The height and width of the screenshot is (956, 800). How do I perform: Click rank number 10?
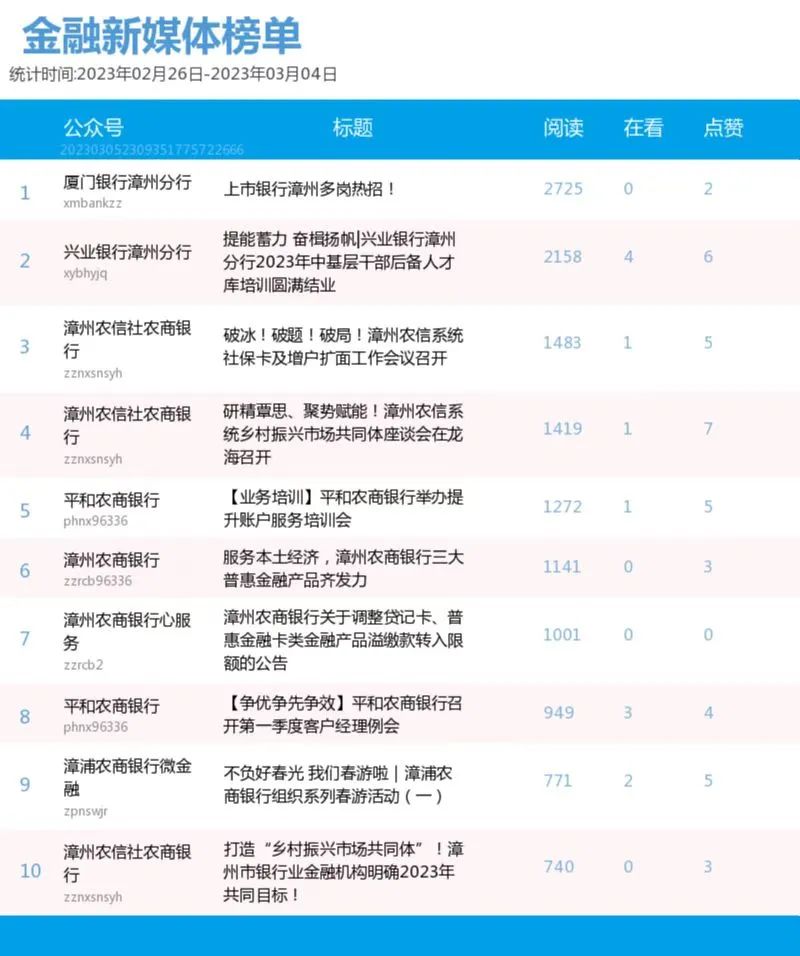pyautogui.click(x=30, y=871)
